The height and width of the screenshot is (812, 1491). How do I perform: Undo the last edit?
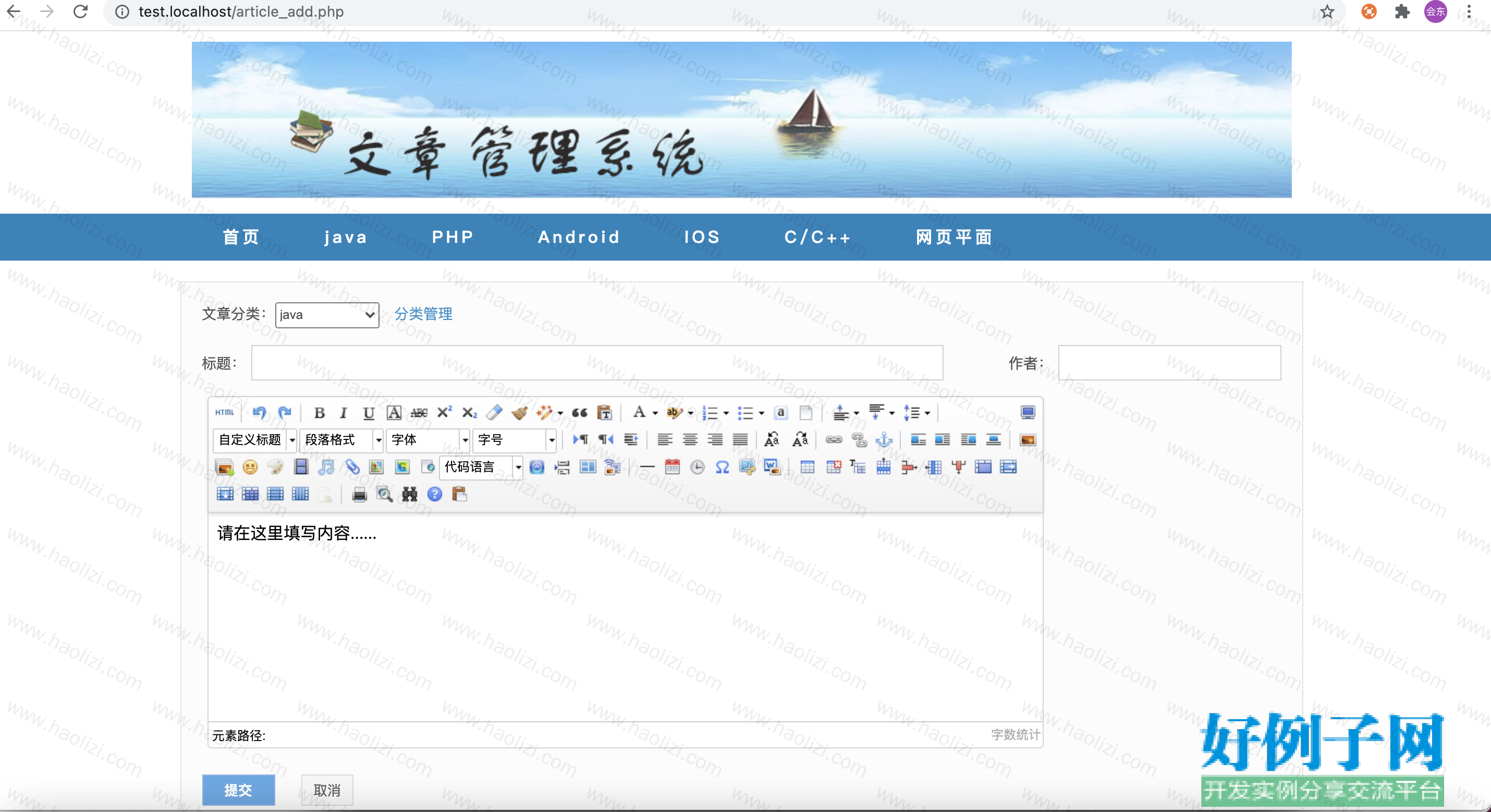259,413
